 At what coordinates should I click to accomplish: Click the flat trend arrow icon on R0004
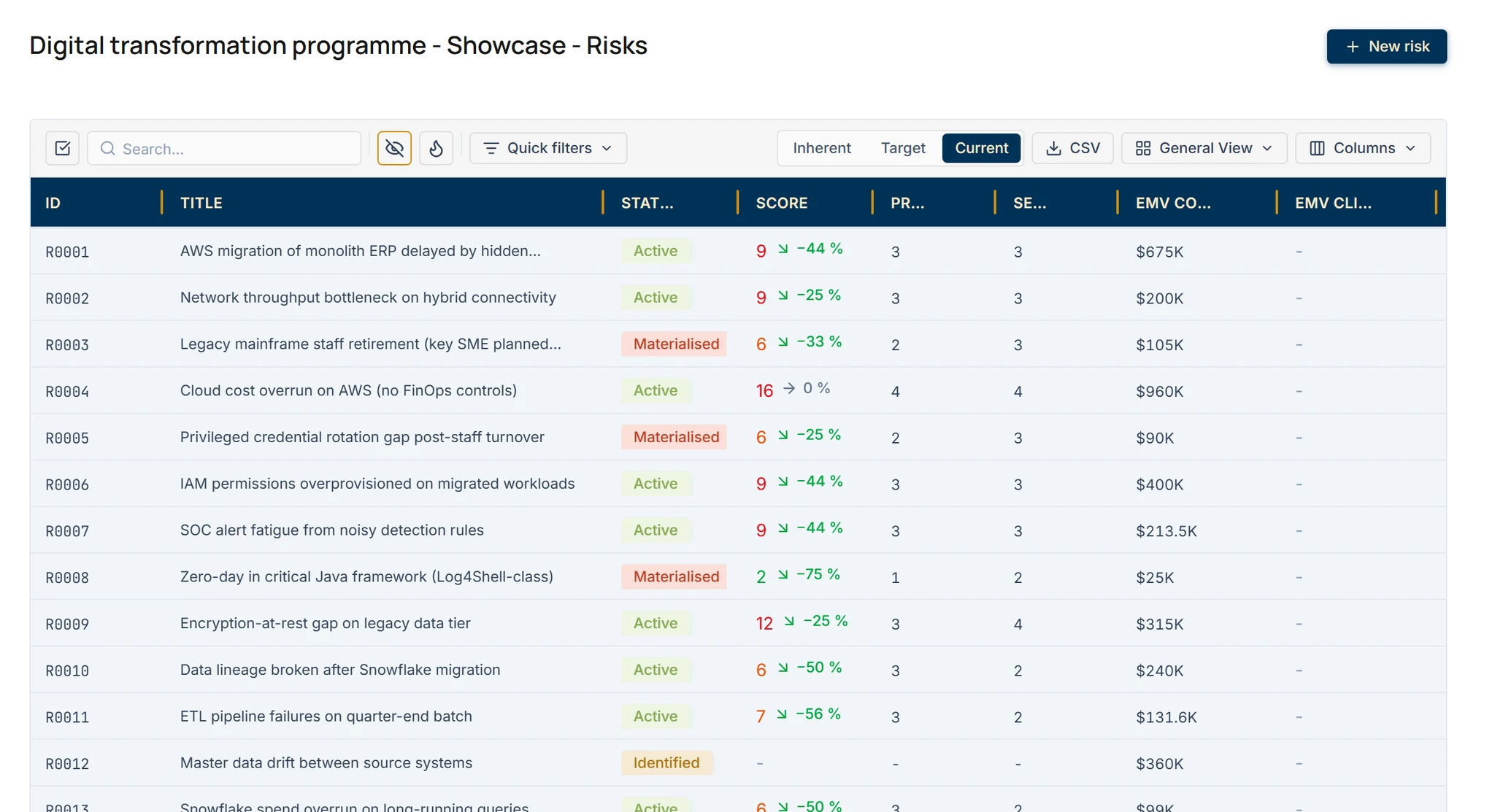(x=789, y=388)
